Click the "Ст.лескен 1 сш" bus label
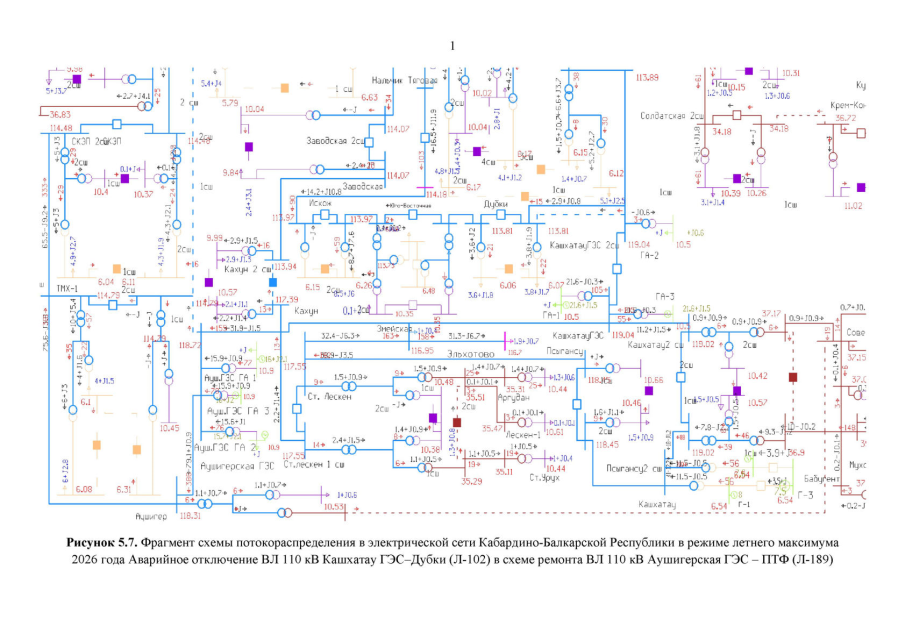Screen dimensions: 905x640 313,465
